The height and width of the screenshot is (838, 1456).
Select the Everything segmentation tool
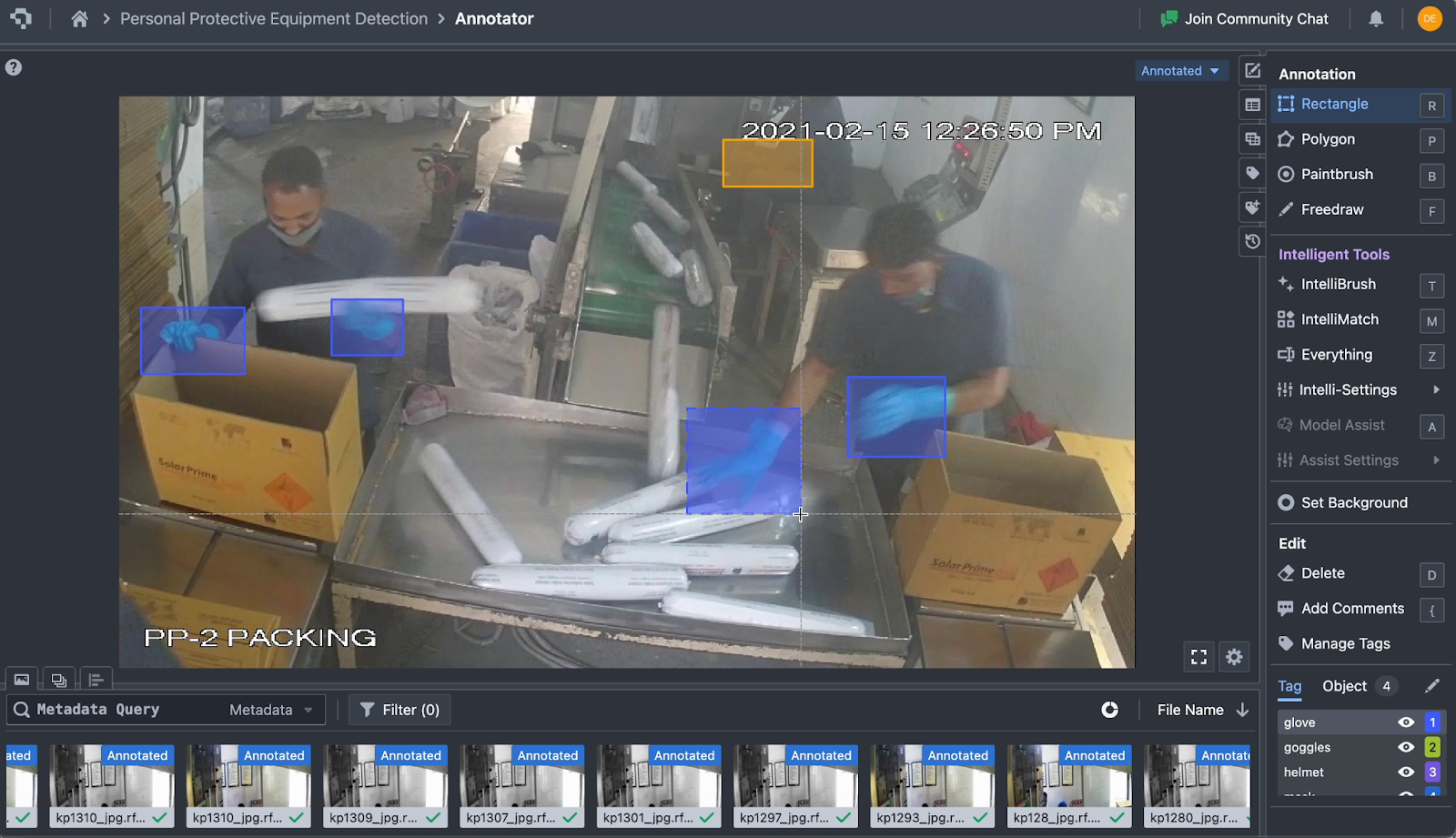(1335, 355)
